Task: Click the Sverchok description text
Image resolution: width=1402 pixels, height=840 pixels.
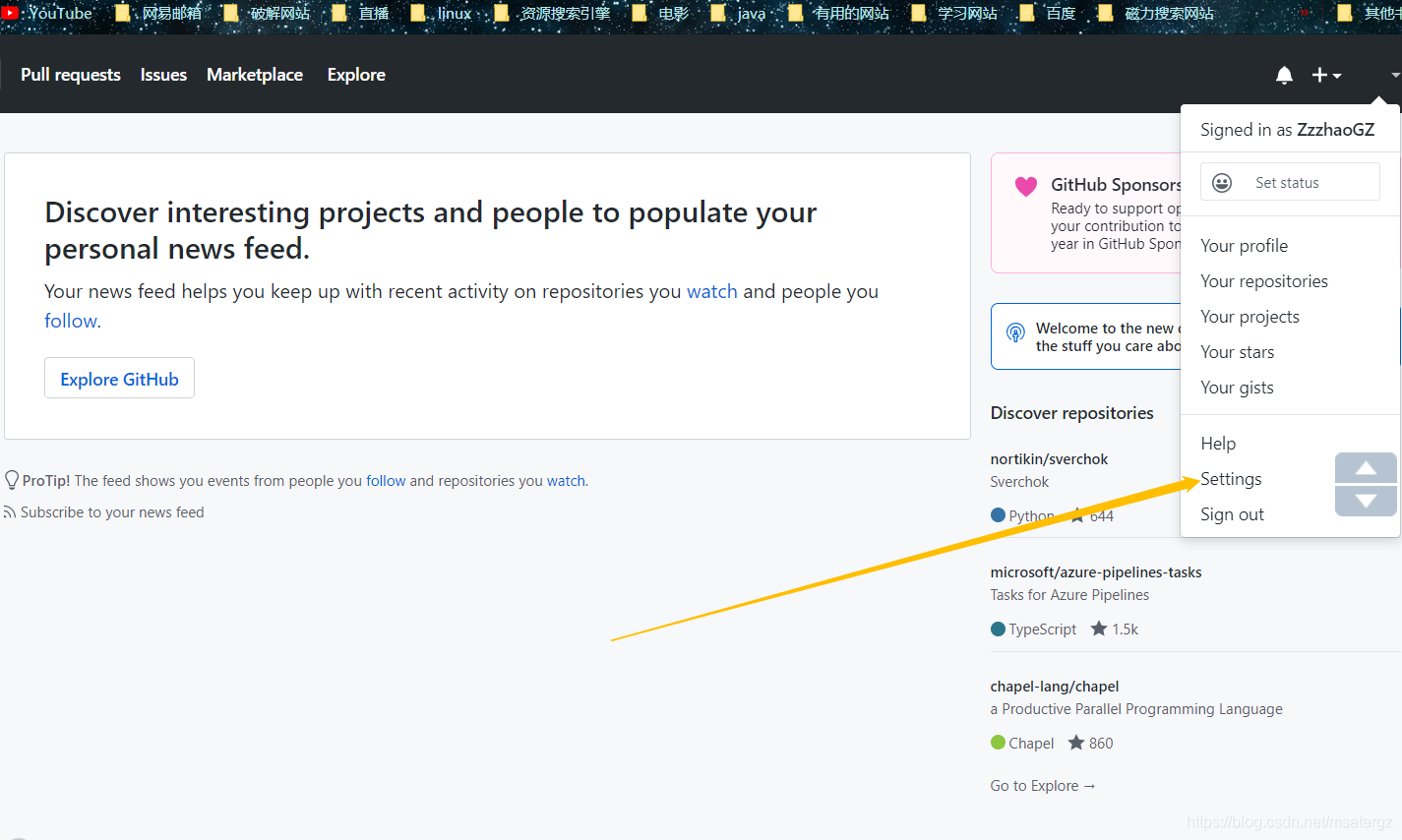Action: coord(1019,482)
